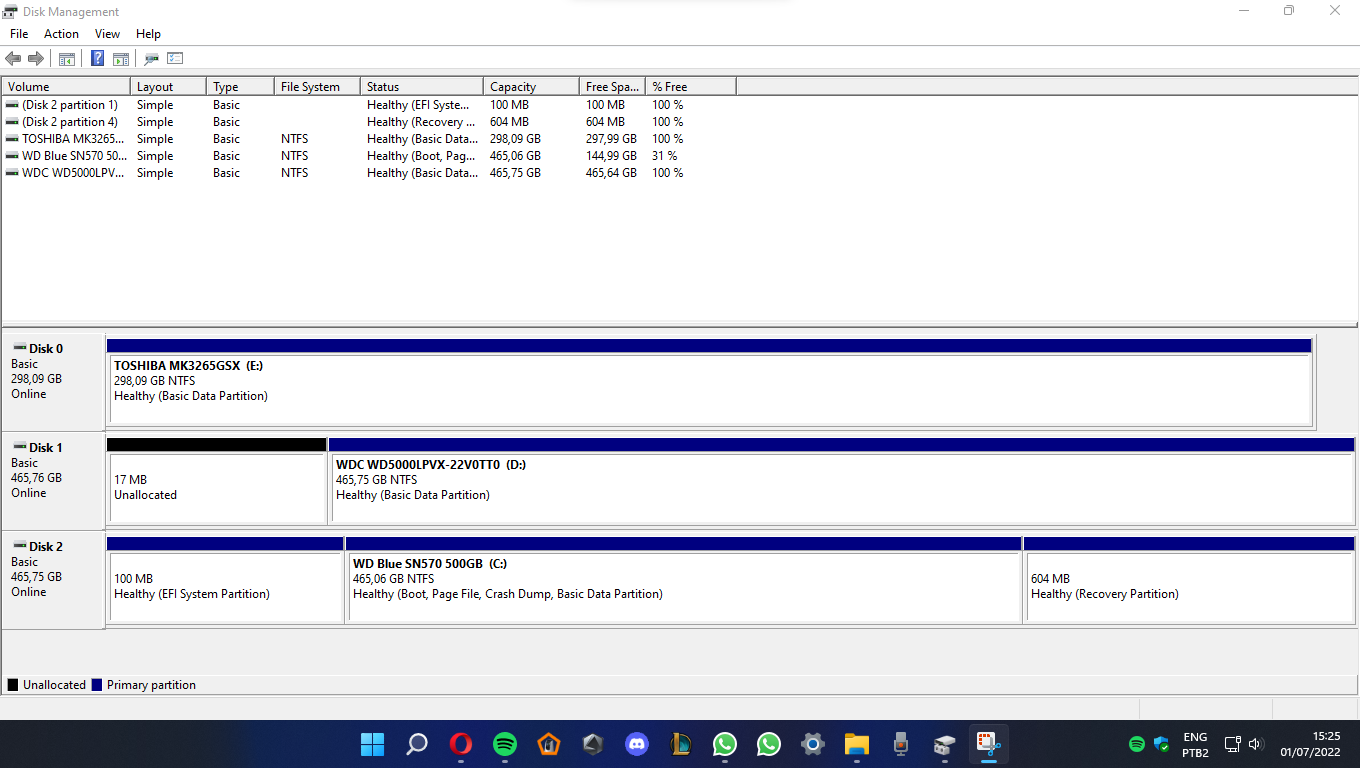Image resolution: width=1360 pixels, height=768 pixels.
Task: Select the WDC WD5000LPVX-22V0TT0 (D:) partition block
Action: [x=842, y=481]
